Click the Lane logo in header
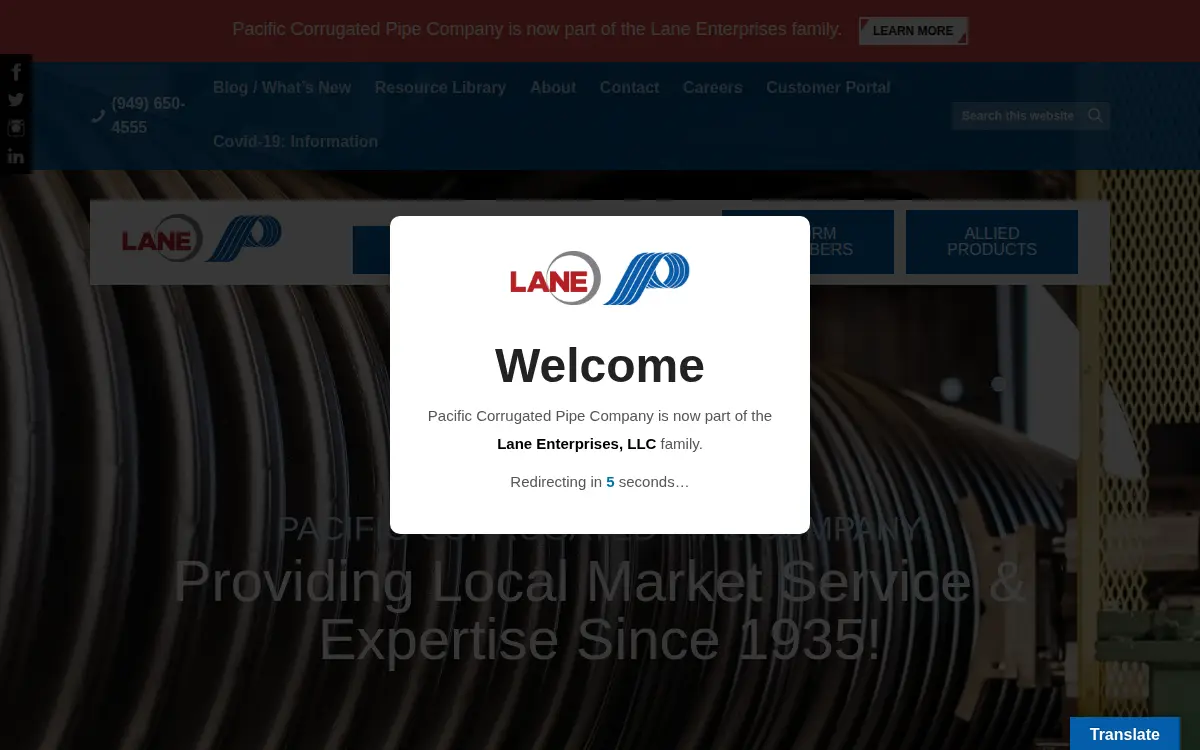 tap(201, 239)
